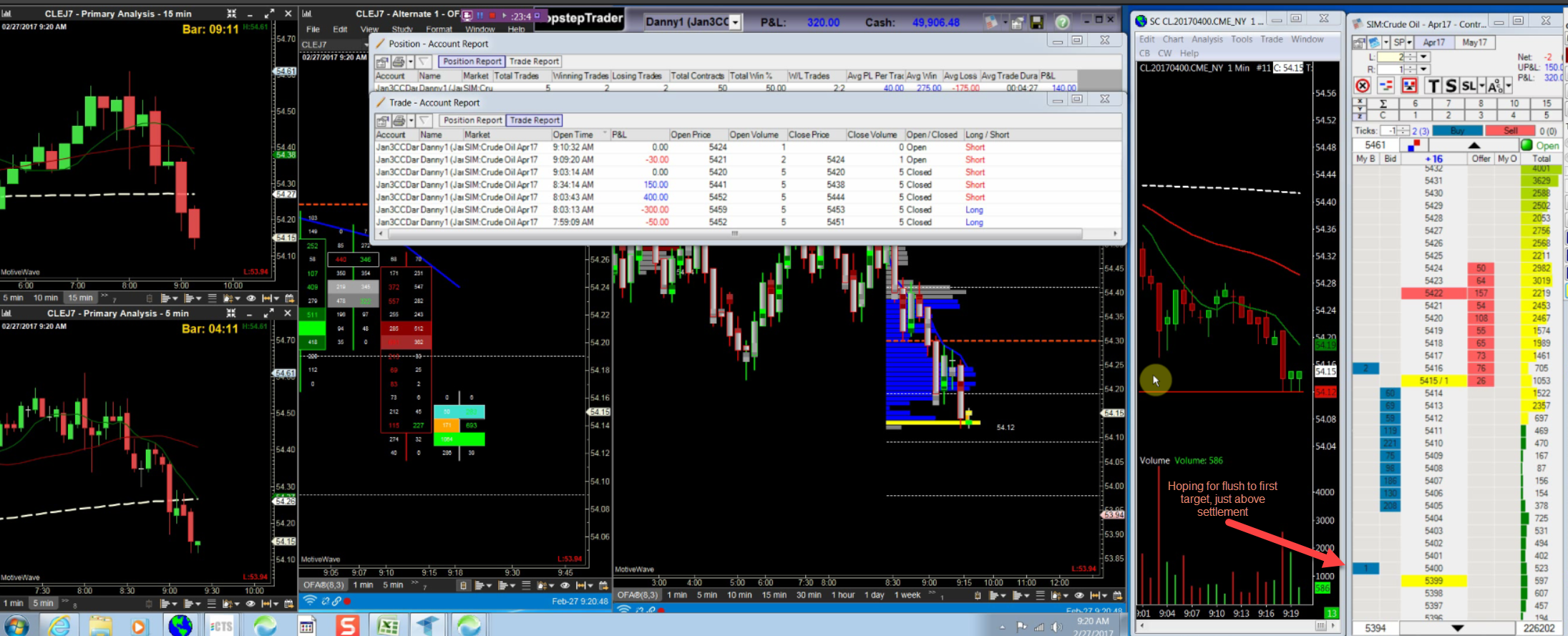Open the L quantity dropdown arrow
The height and width of the screenshot is (636, 1568).
1423,57
